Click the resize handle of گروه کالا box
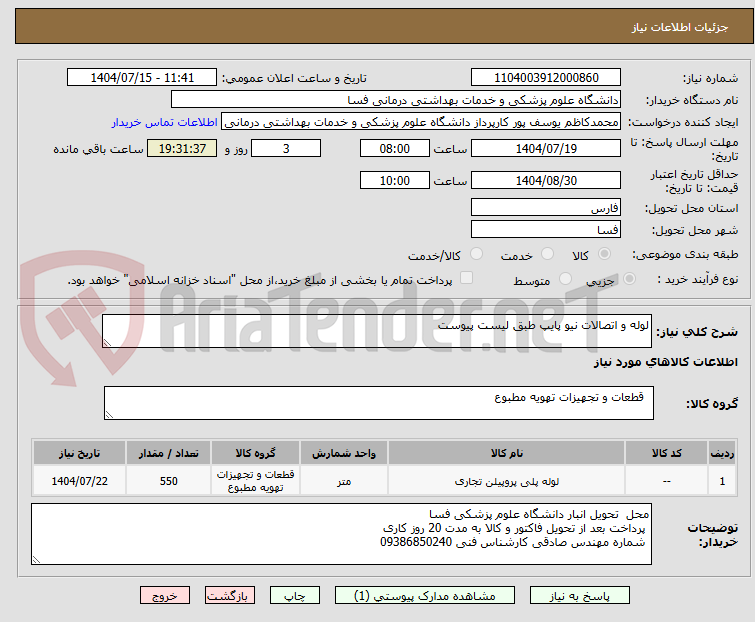 tap(109, 415)
